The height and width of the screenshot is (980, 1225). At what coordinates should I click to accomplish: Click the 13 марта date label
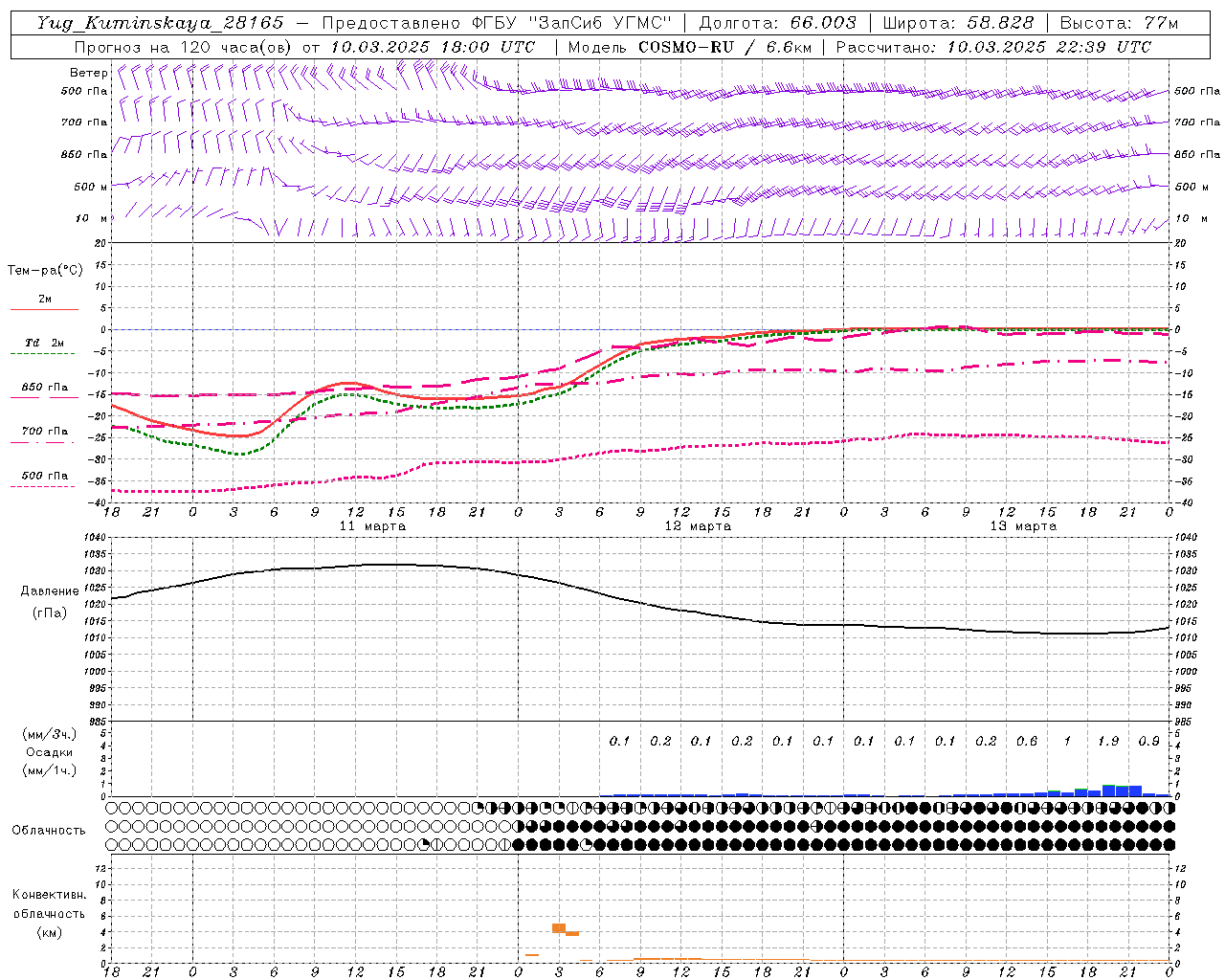pyautogui.click(x=1023, y=526)
